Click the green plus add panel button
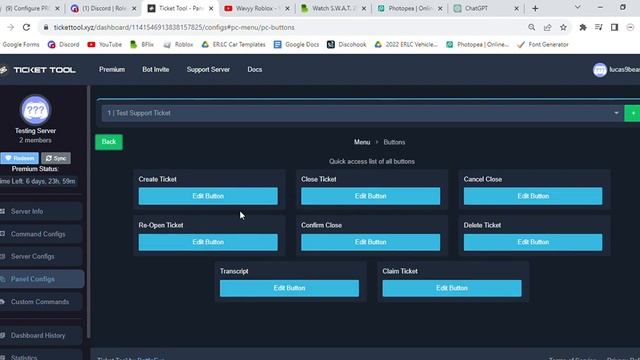The image size is (640, 360). [632, 113]
